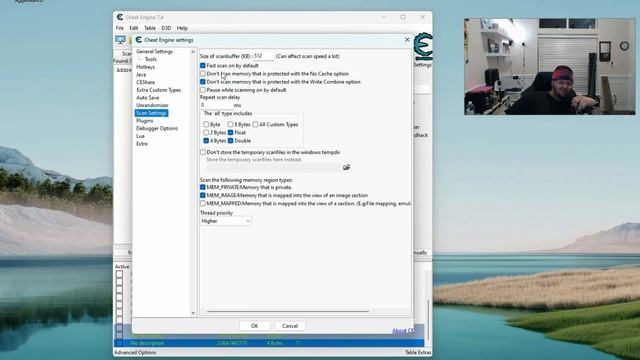
Task: Click the settings tree scroll down arrow
Action: pos(193,313)
